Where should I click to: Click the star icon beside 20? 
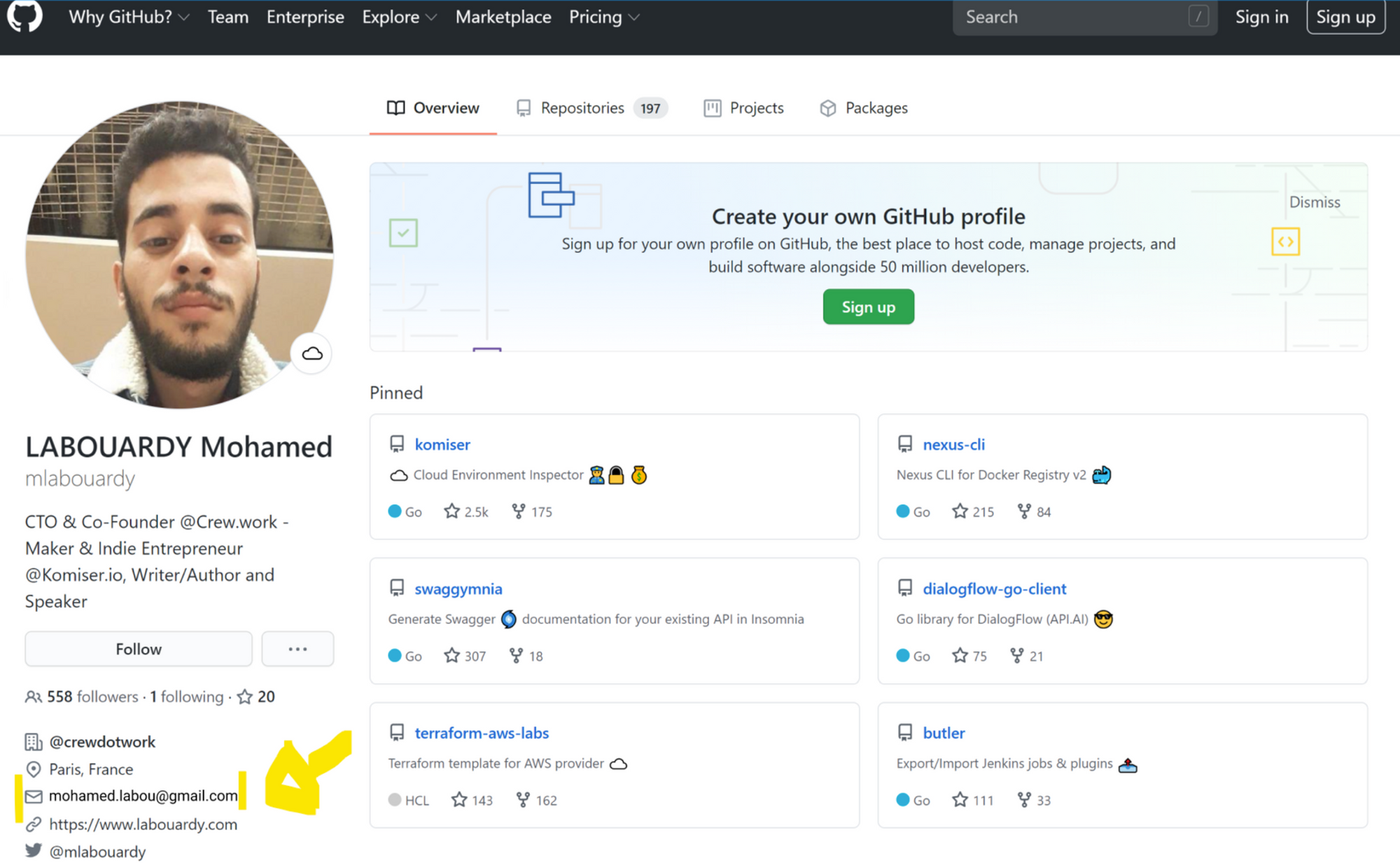click(244, 697)
